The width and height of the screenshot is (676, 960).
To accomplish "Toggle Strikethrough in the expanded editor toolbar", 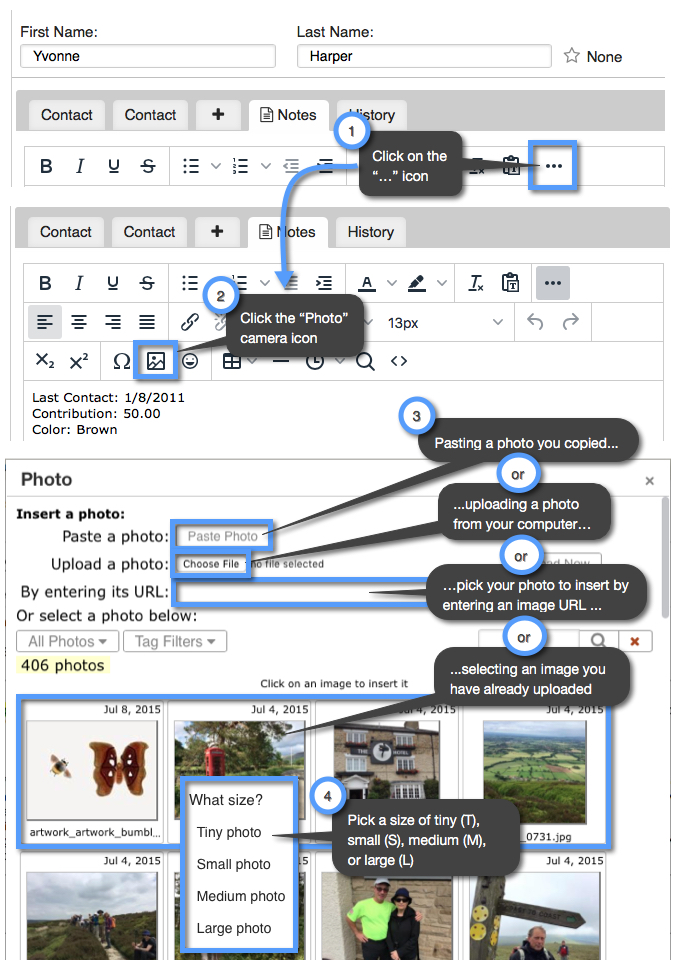I will pos(147,283).
